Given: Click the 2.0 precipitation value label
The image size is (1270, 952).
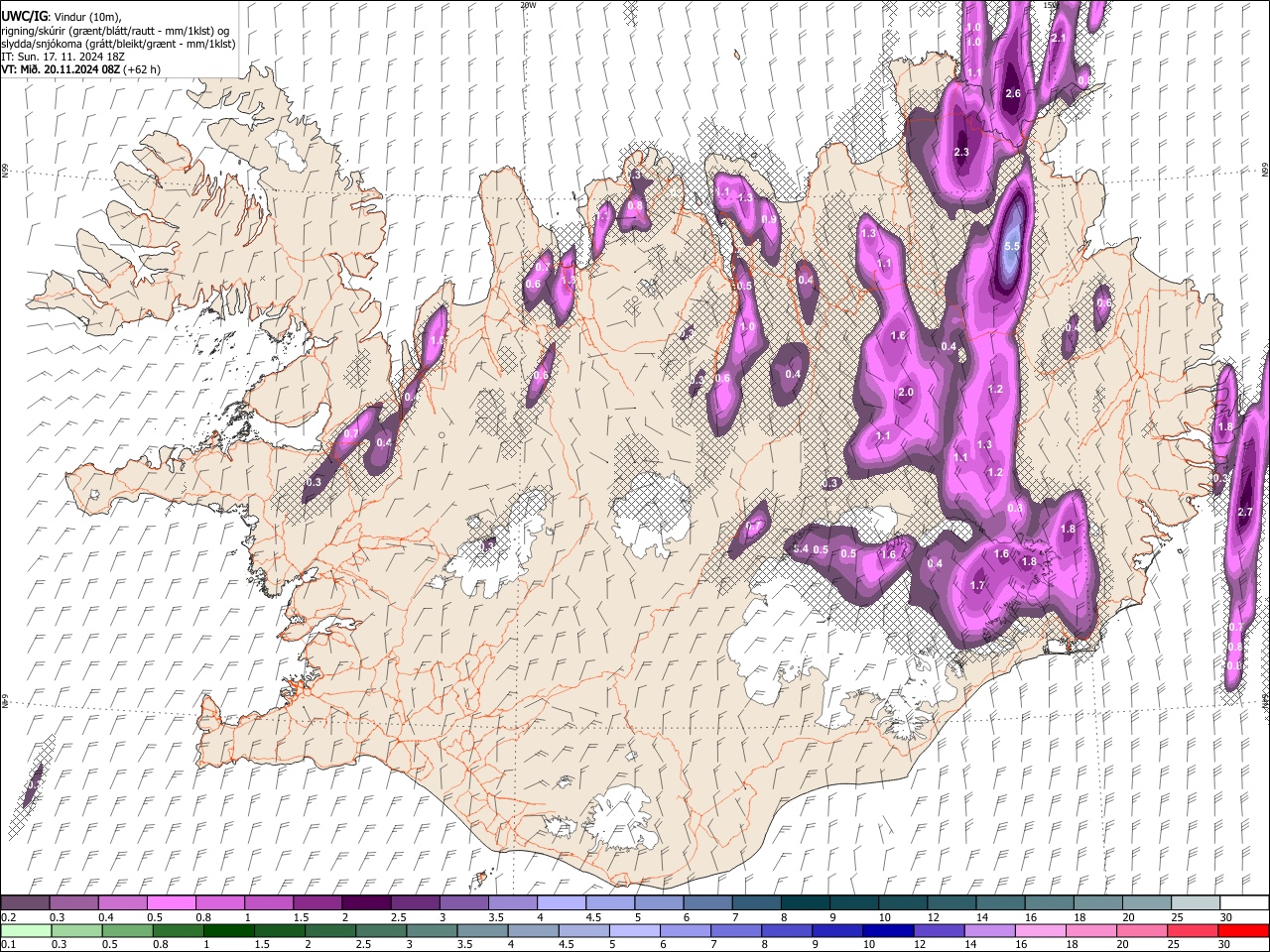Looking at the screenshot, I should pos(905,392).
